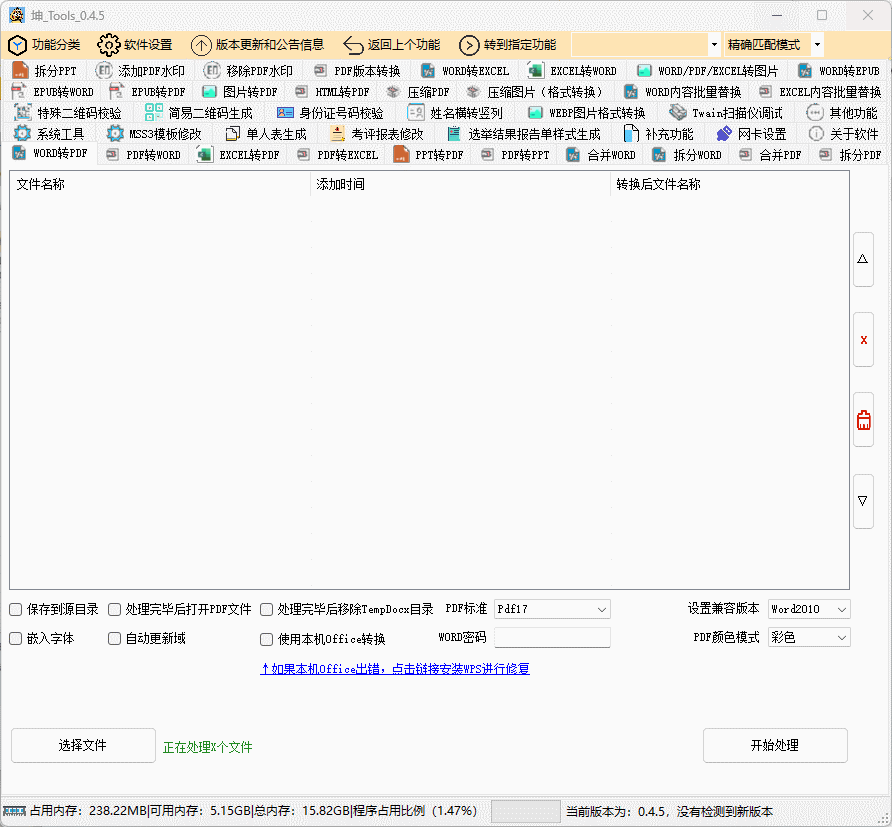The height and width of the screenshot is (827, 892).
Task: Toggle 使用本机Office转换 checkbox
Action: coord(266,639)
